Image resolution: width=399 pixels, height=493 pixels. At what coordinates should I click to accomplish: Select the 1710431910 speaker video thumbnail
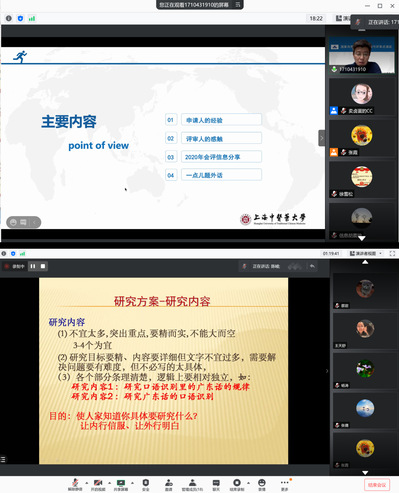coord(362,55)
